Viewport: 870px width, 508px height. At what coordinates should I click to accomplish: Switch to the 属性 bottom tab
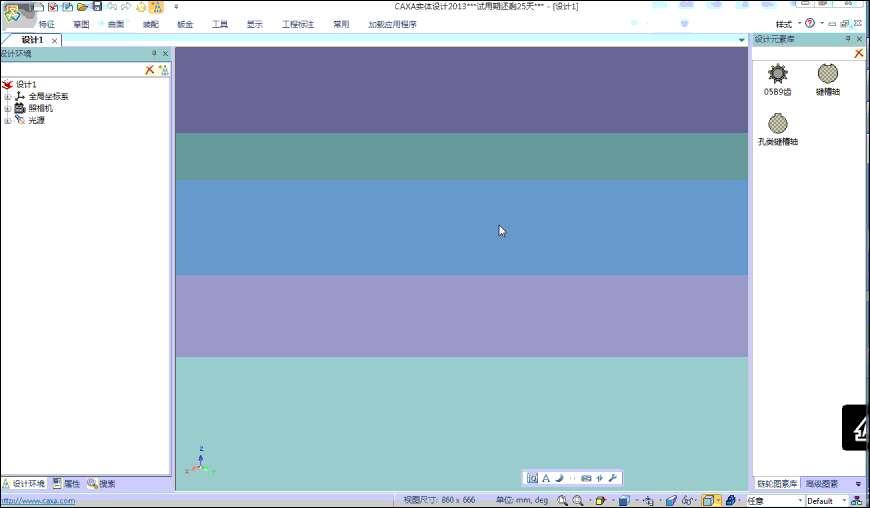(x=67, y=484)
